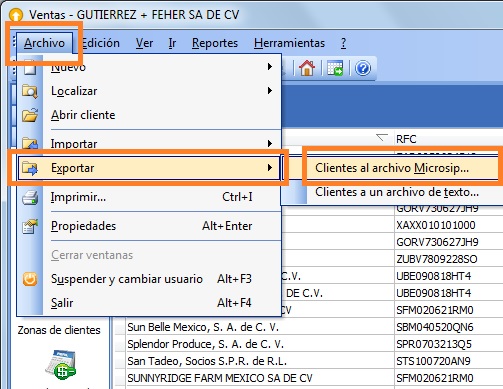Click RFC cell ZUBV7809228SO
Viewport: 503px width, 389px height.
449,259
